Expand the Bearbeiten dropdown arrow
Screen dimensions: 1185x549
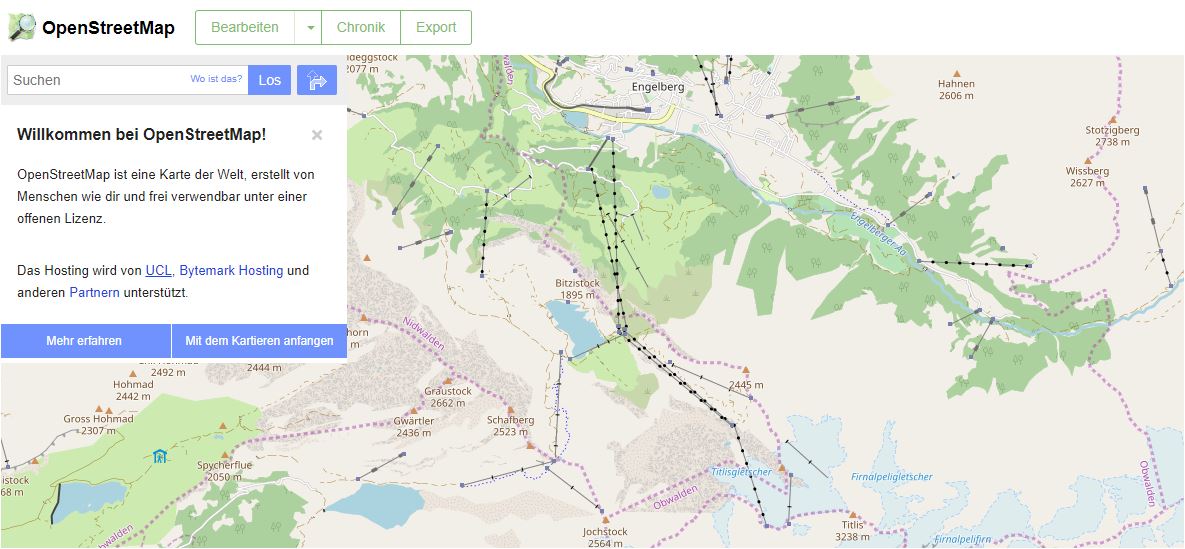point(309,27)
